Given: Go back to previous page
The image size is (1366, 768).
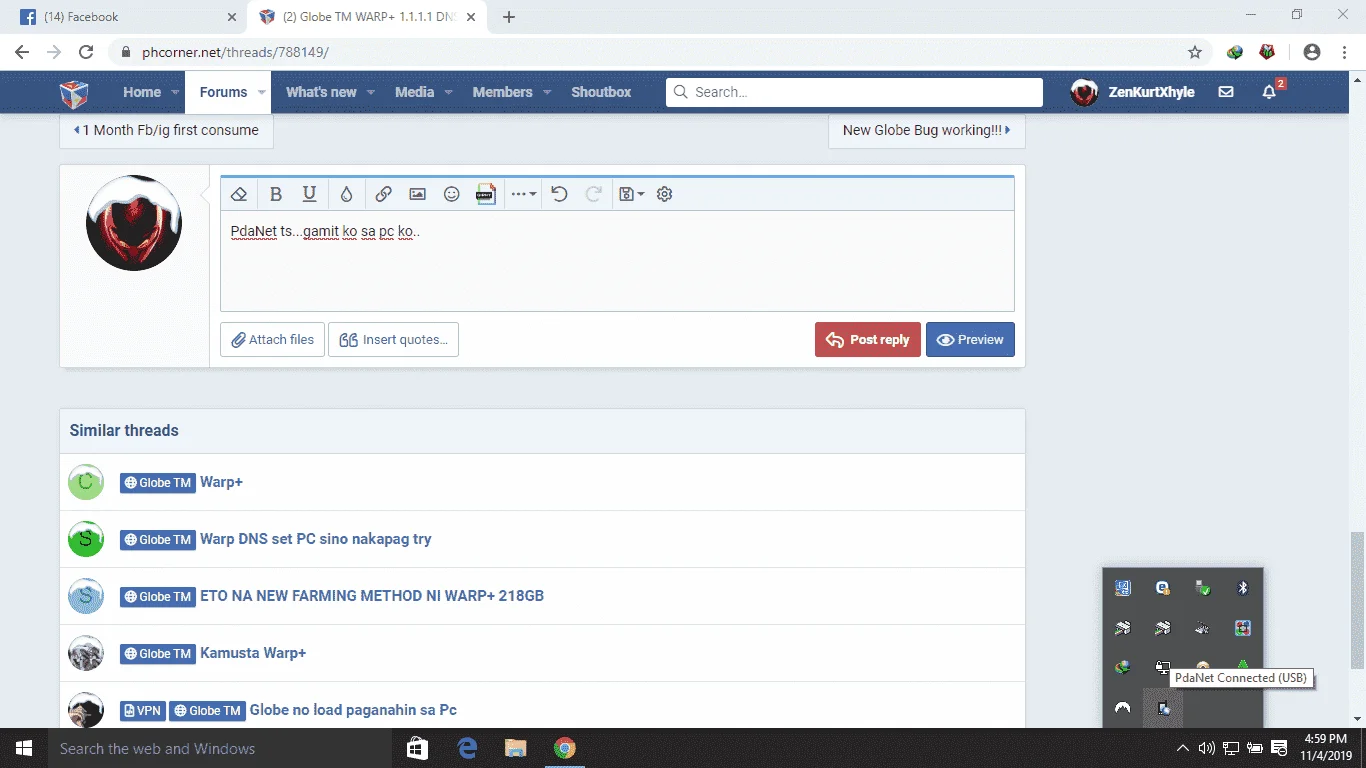Looking at the screenshot, I should pyautogui.click(x=22, y=52).
